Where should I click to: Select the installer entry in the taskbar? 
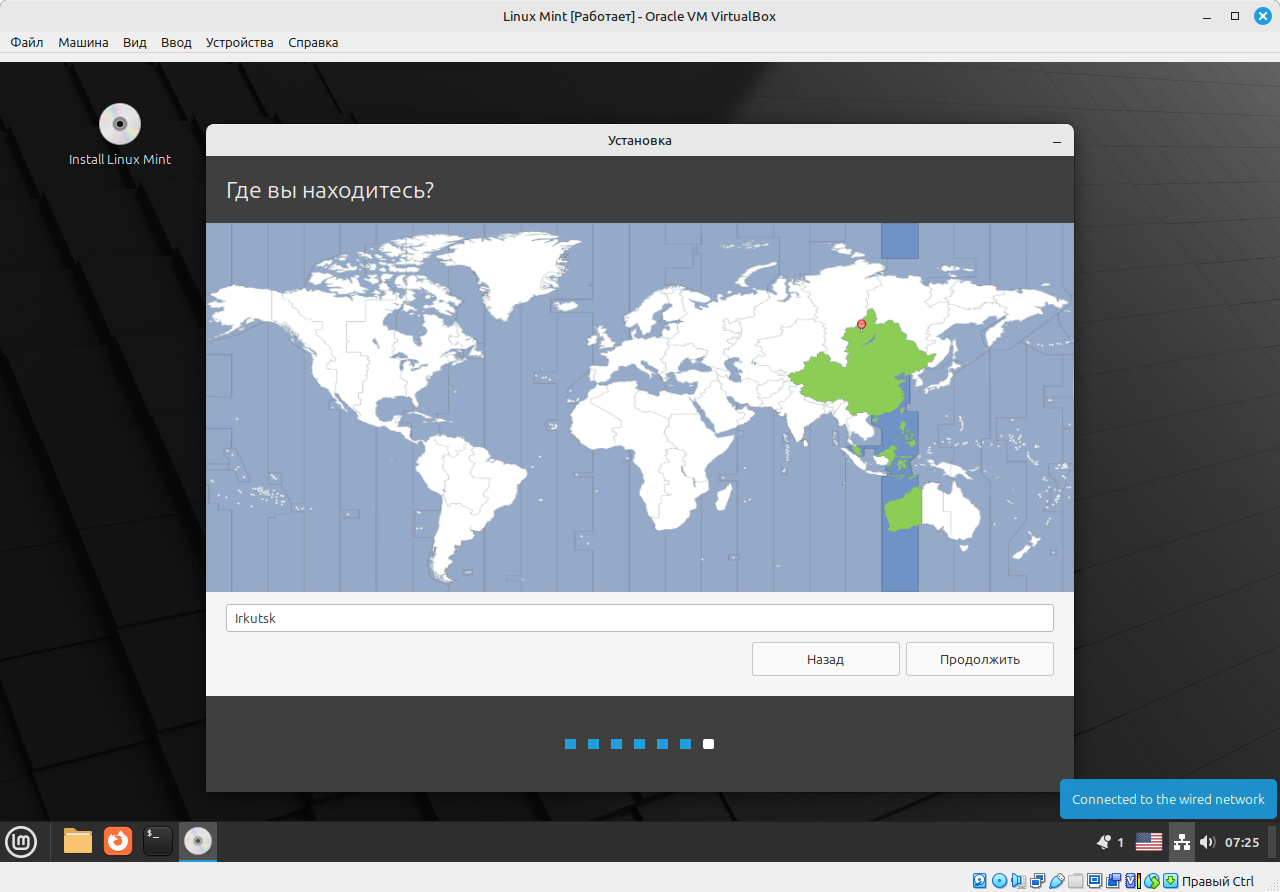click(x=198, y=841)
